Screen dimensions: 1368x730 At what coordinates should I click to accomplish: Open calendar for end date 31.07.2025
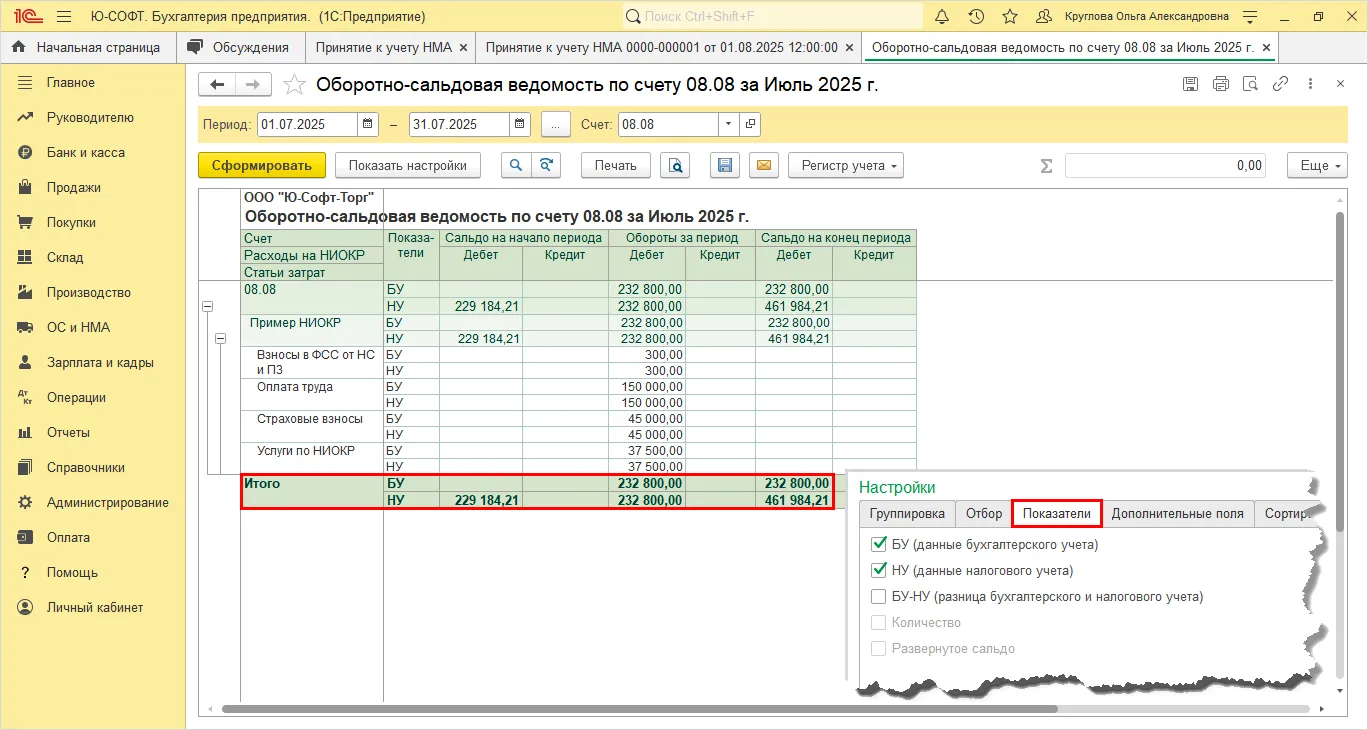coord(520,125)
